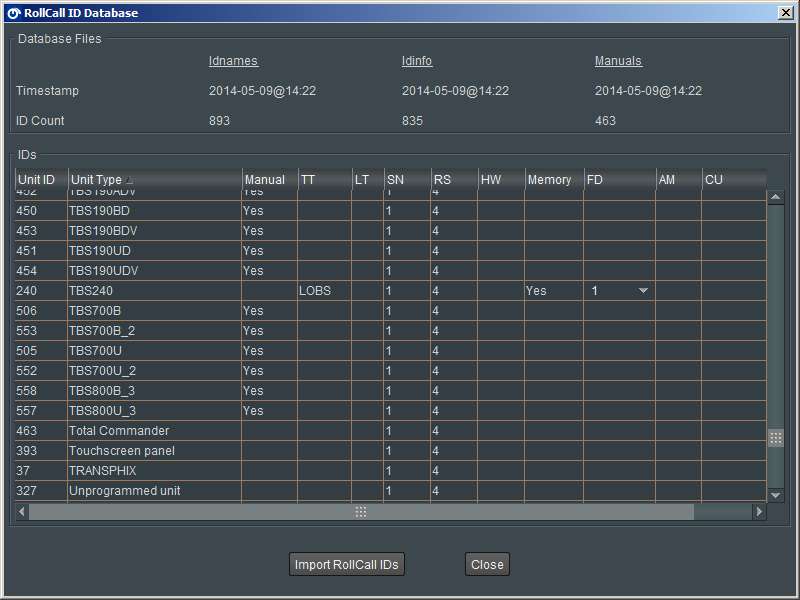The width and height of the screenshot is (800, 600).
Task: Click Unit ID 37 cell
Action: [41, 470]
